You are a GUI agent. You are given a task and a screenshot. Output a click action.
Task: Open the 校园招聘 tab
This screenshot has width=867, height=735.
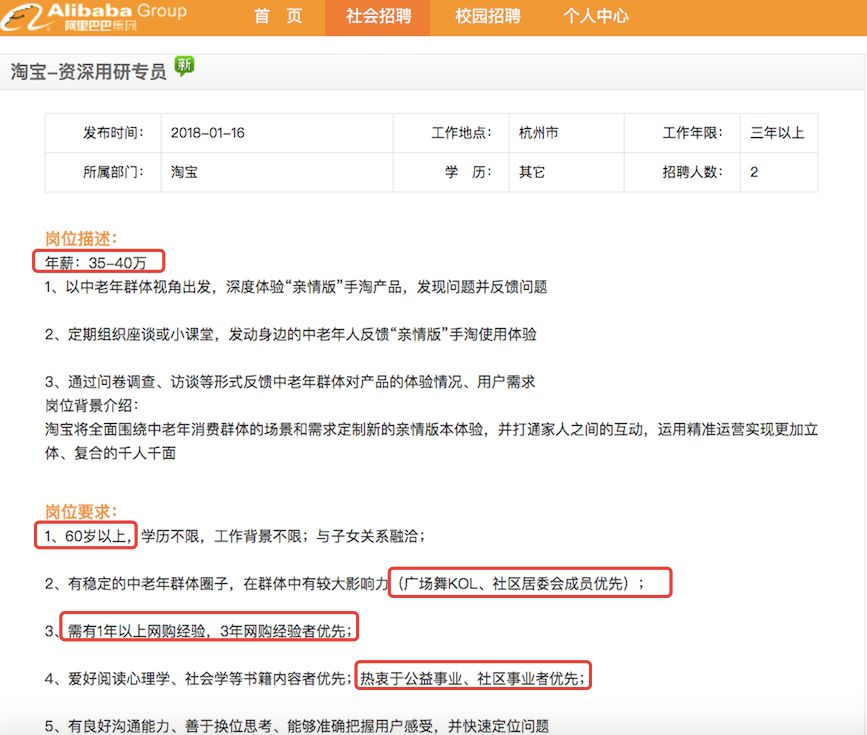click(x=488, y=16)
